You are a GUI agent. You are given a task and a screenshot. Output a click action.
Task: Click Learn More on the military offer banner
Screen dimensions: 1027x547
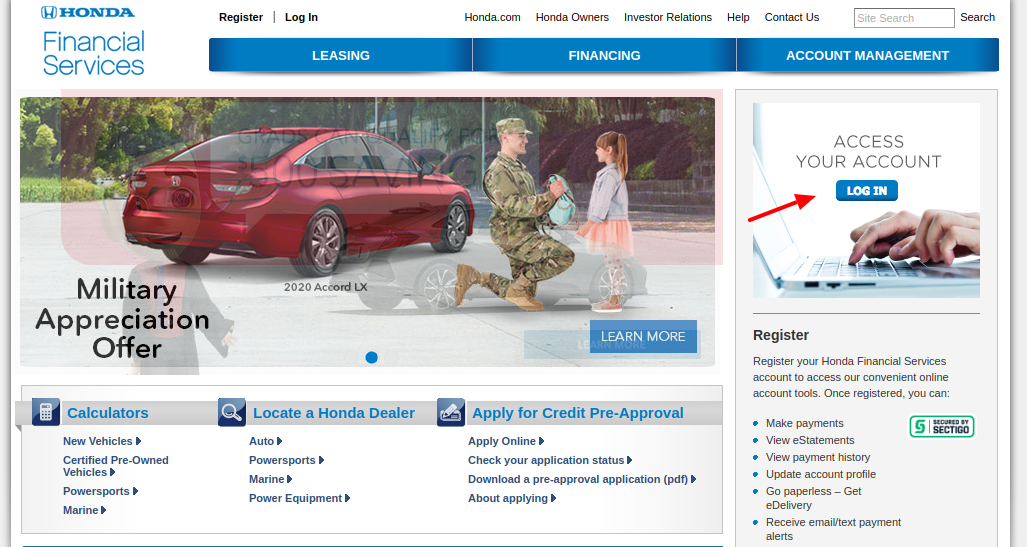coord(643,336)
